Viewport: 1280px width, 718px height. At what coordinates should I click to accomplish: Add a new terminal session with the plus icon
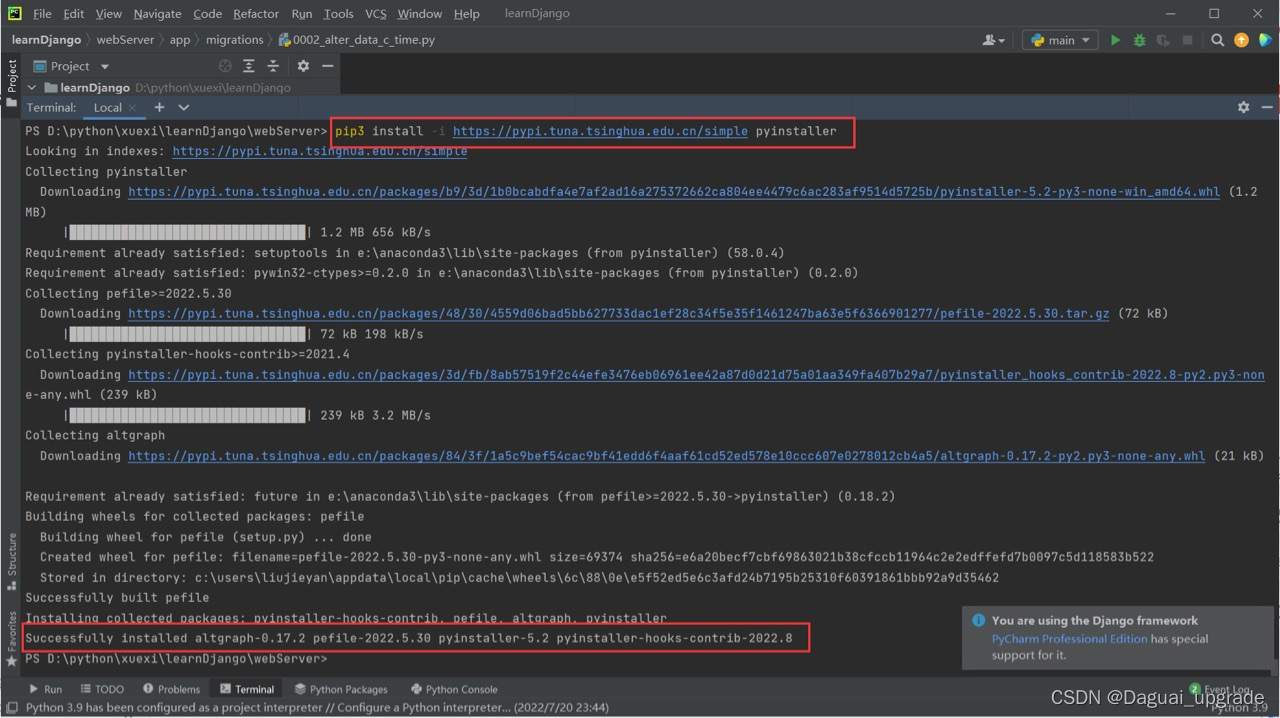(159, 107)
